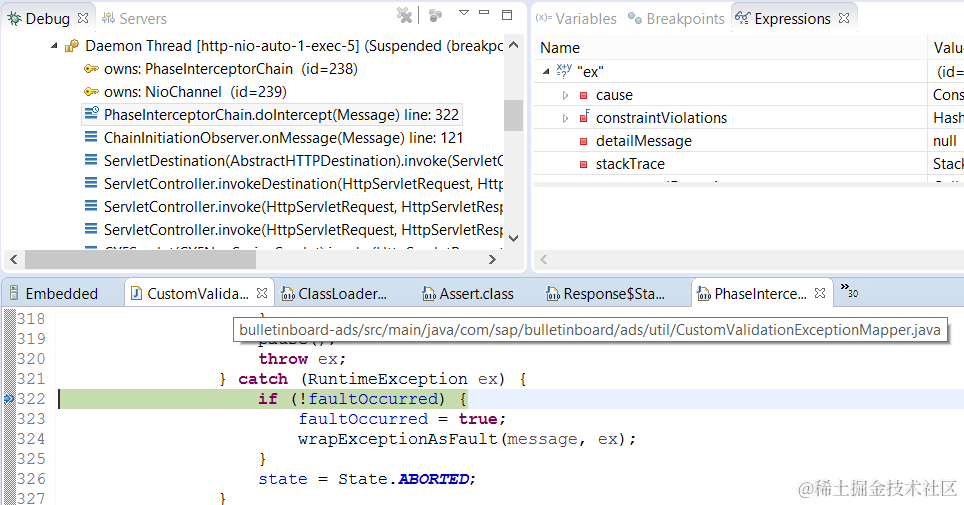Click wrapExceptionAsFault call on line 324
Screen dimensions: 964x505
pyautogui.click(x=398, y=439)
